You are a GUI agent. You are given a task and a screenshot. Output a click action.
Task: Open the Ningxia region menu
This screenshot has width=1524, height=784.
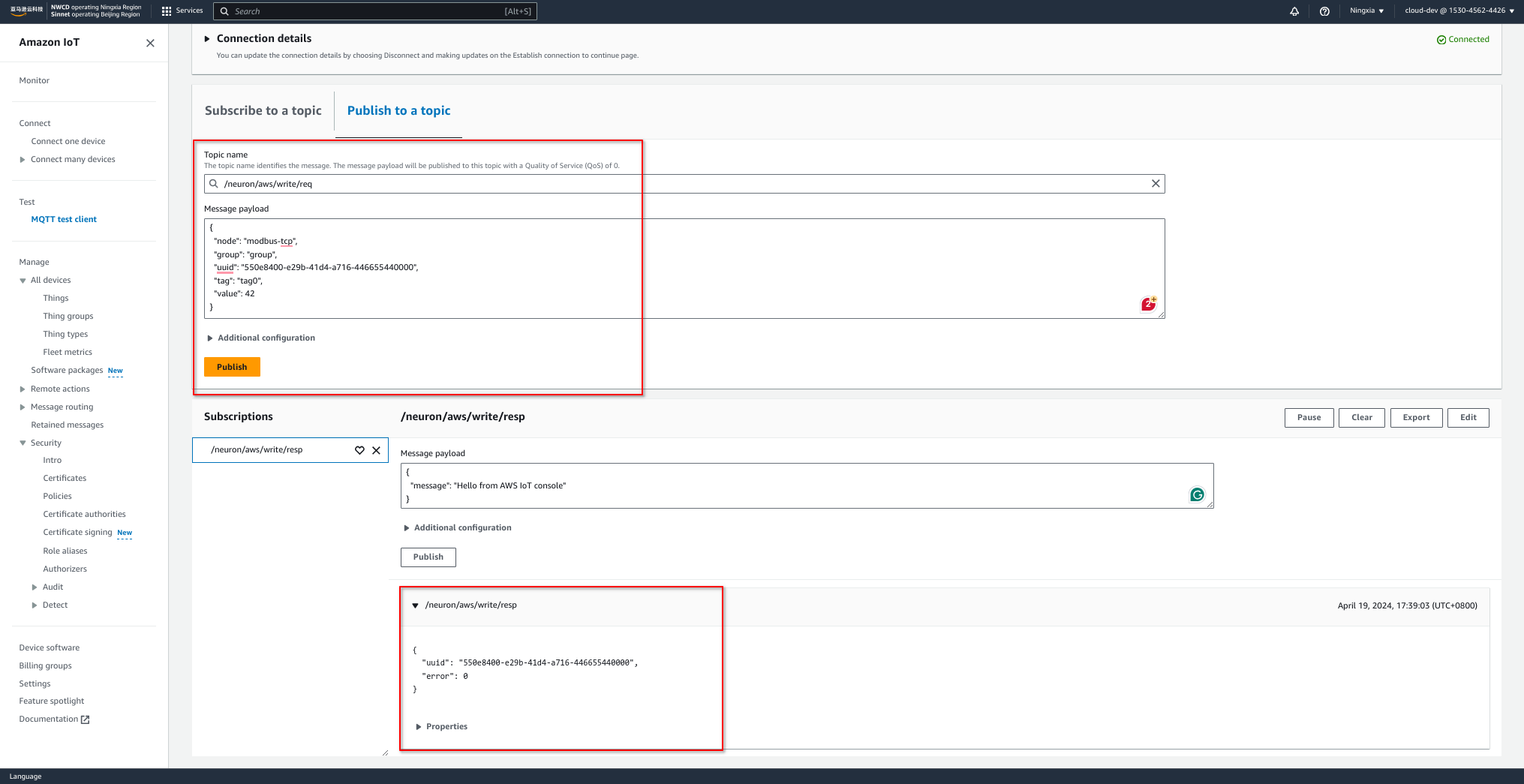pos(1366,11)
